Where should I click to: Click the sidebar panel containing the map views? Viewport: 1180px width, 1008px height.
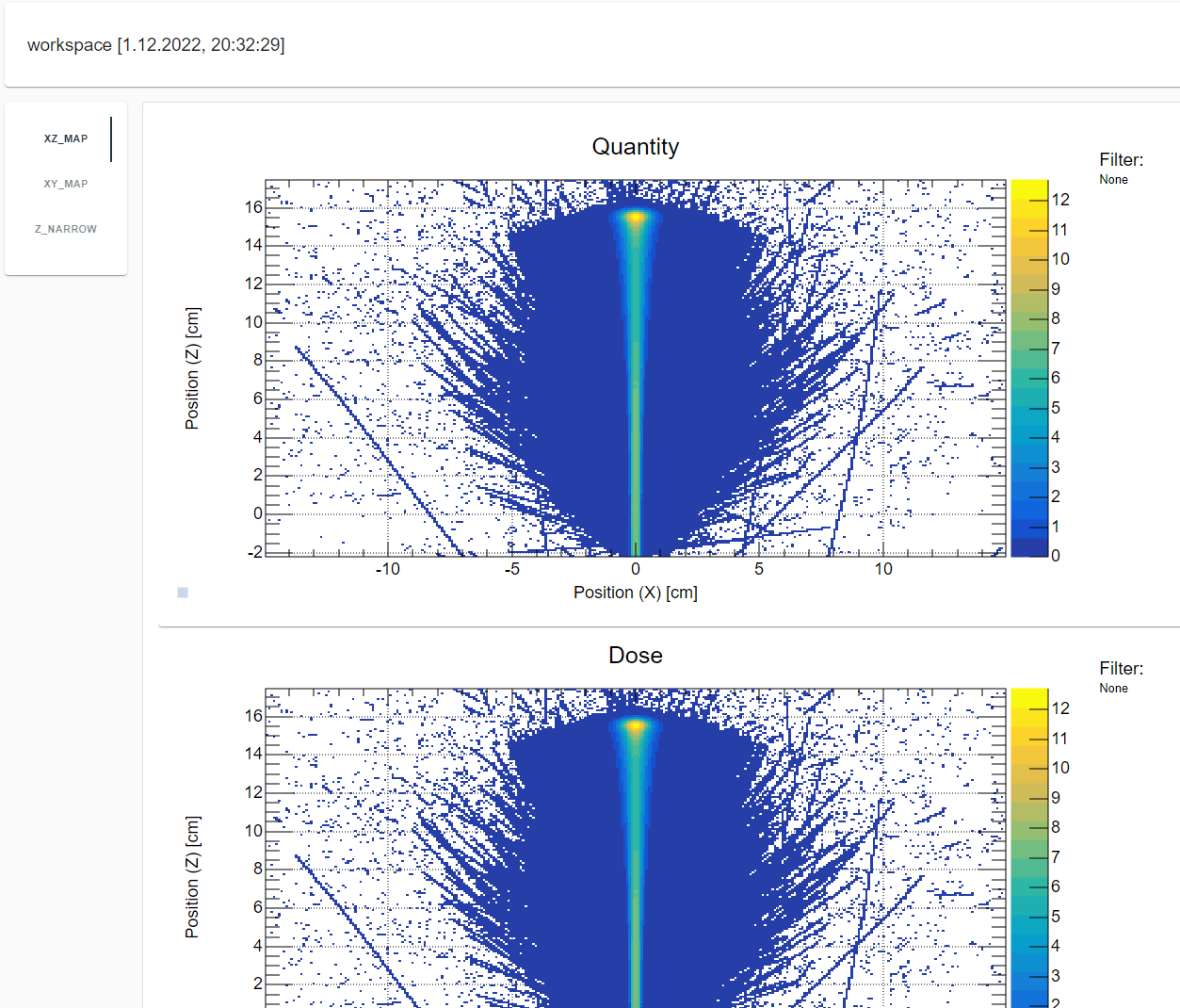pyautogui.click(x=65, y=187)
